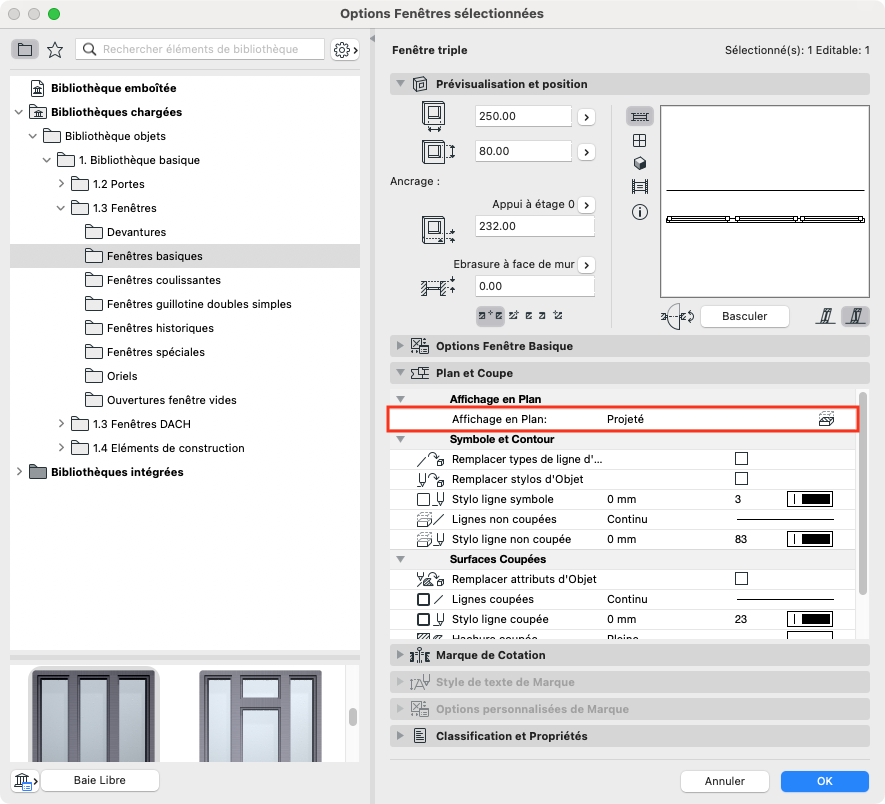Image resolution: width=885 pixels, height=804 pixels.
Task: Open arrow menu next to width 250.00
Action: (x=587, y=117)
